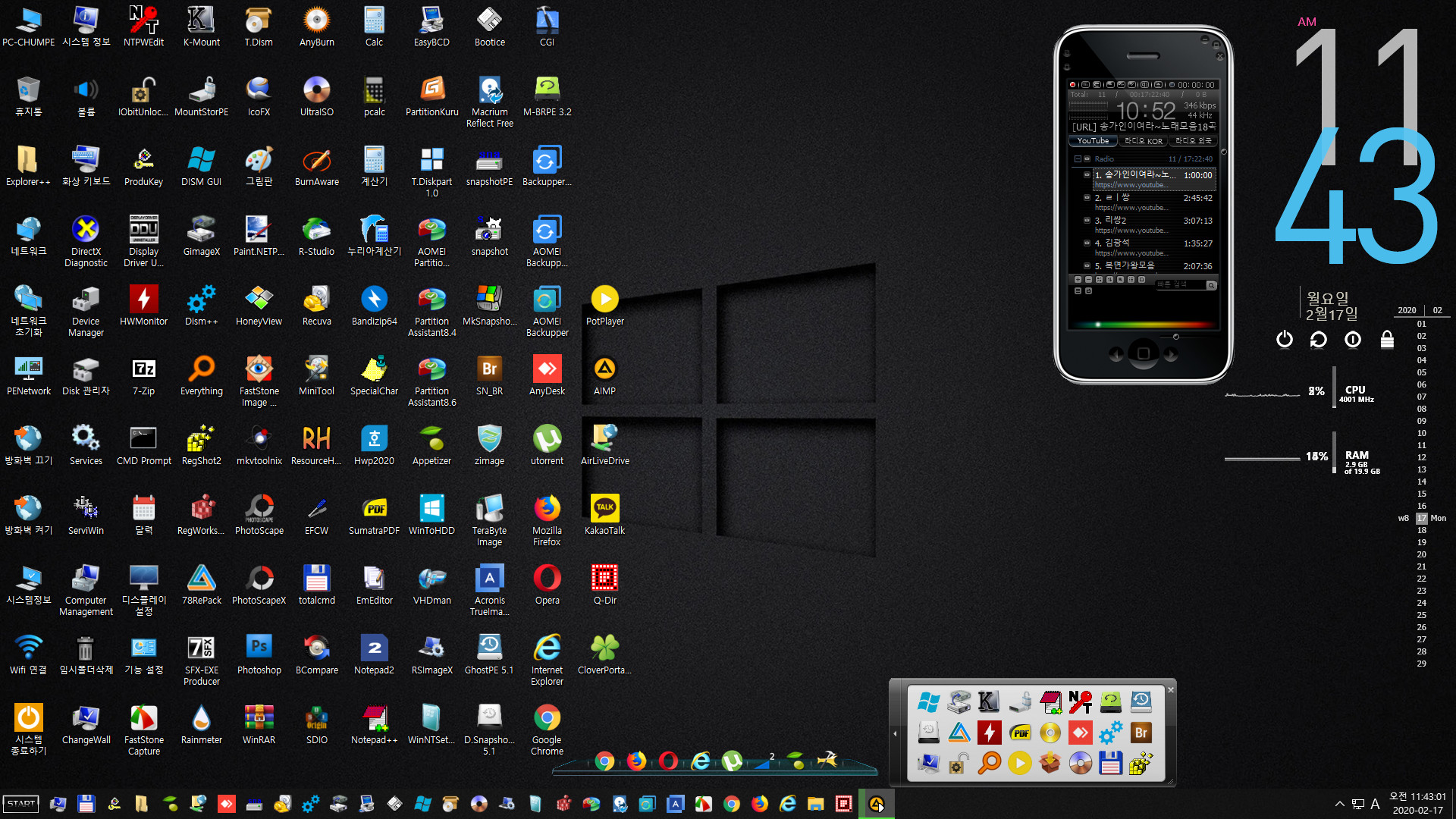Launch AnyDesk from the desktop
This screenshot has height=819, width=1456.
(547, 376)
